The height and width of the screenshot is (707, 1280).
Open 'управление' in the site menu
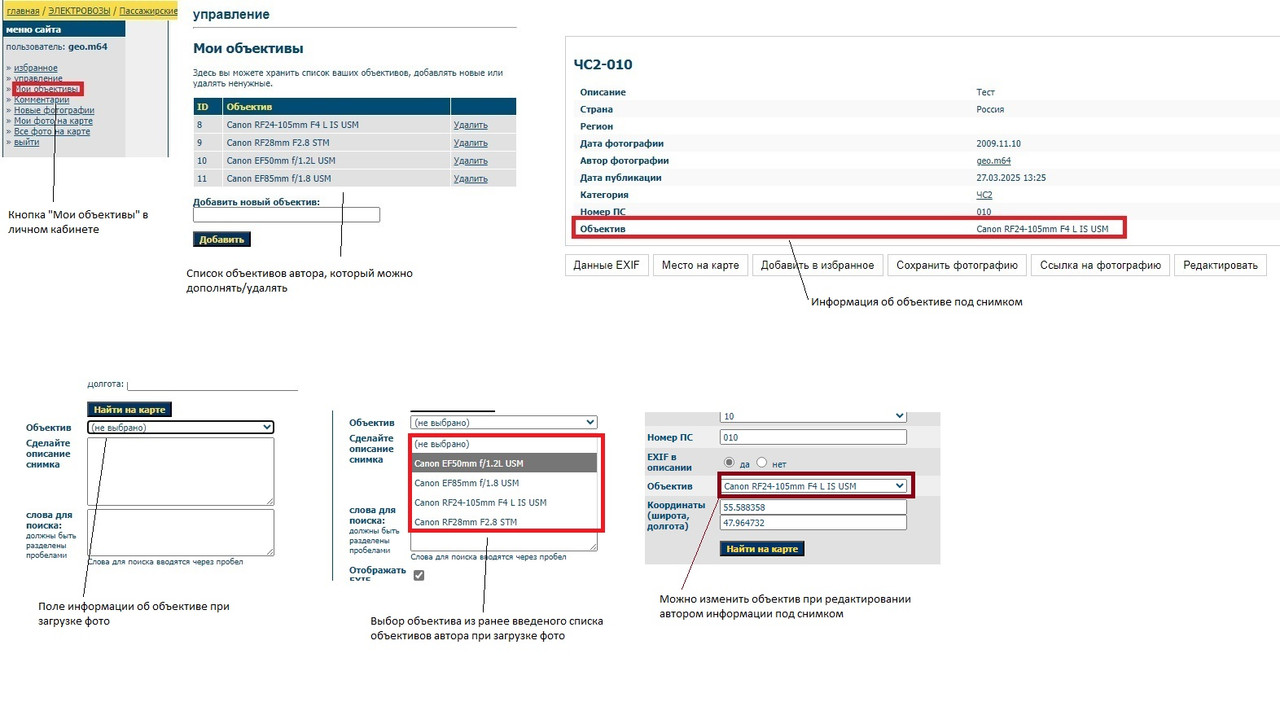38,78
